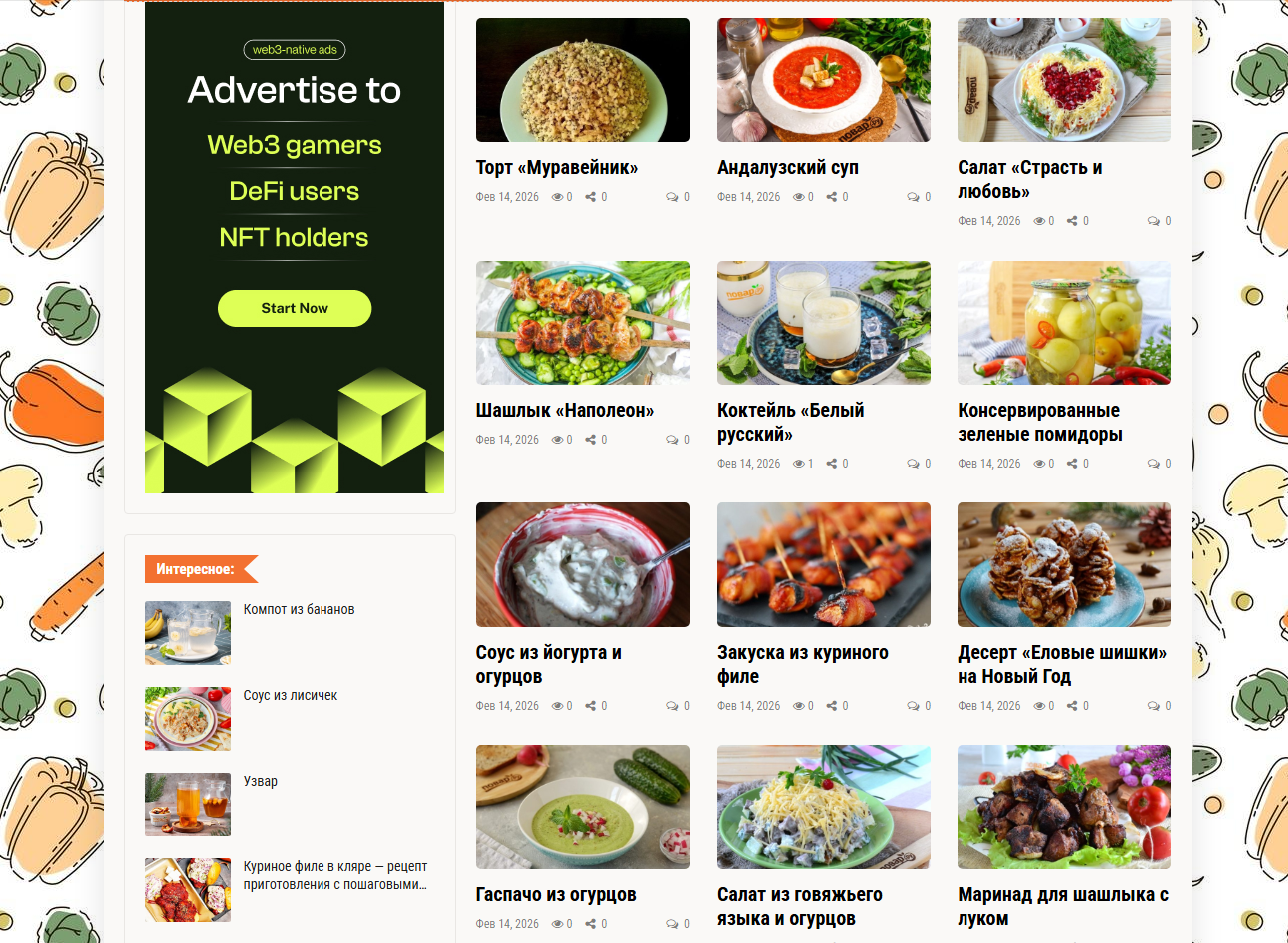The height and width of the screenshot is (943, 1288).
Task: Open Шашлык «Наполеон» skewers thumbnail
Action: click(x=583, y=323)
